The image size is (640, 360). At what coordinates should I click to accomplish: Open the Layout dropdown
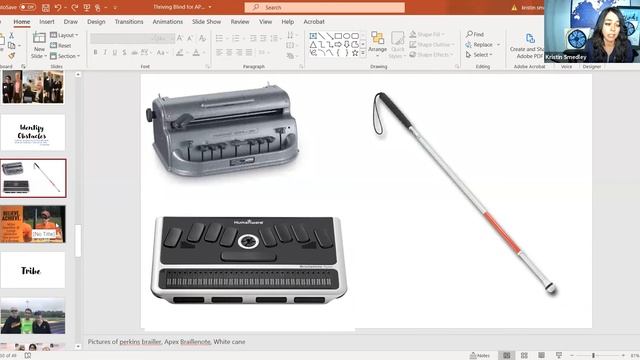point(64,36)
